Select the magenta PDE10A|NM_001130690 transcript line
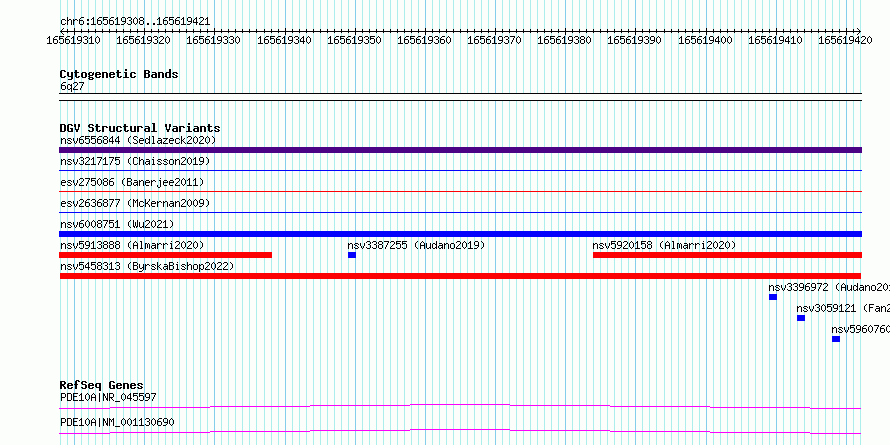The height and width of the screenshot is (445, 890). click(x=460, y=431)
